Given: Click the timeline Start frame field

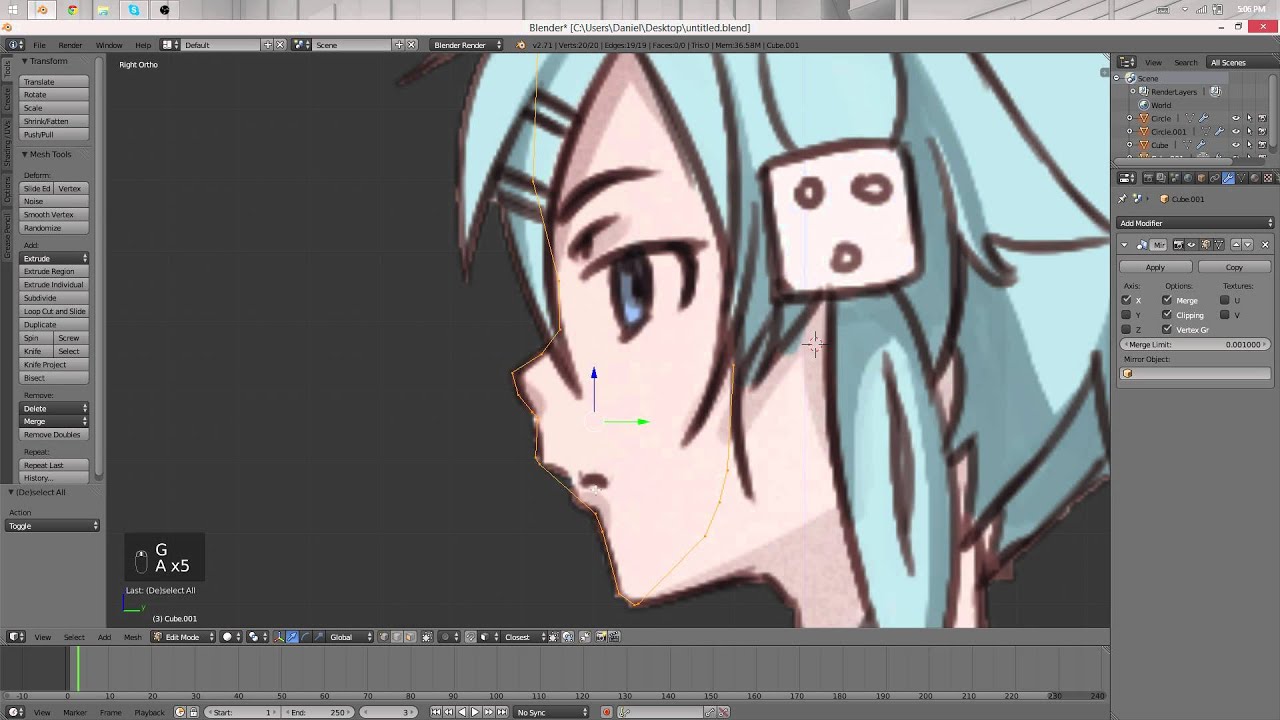Looking at the screenshot, I should tap(242, 712).
